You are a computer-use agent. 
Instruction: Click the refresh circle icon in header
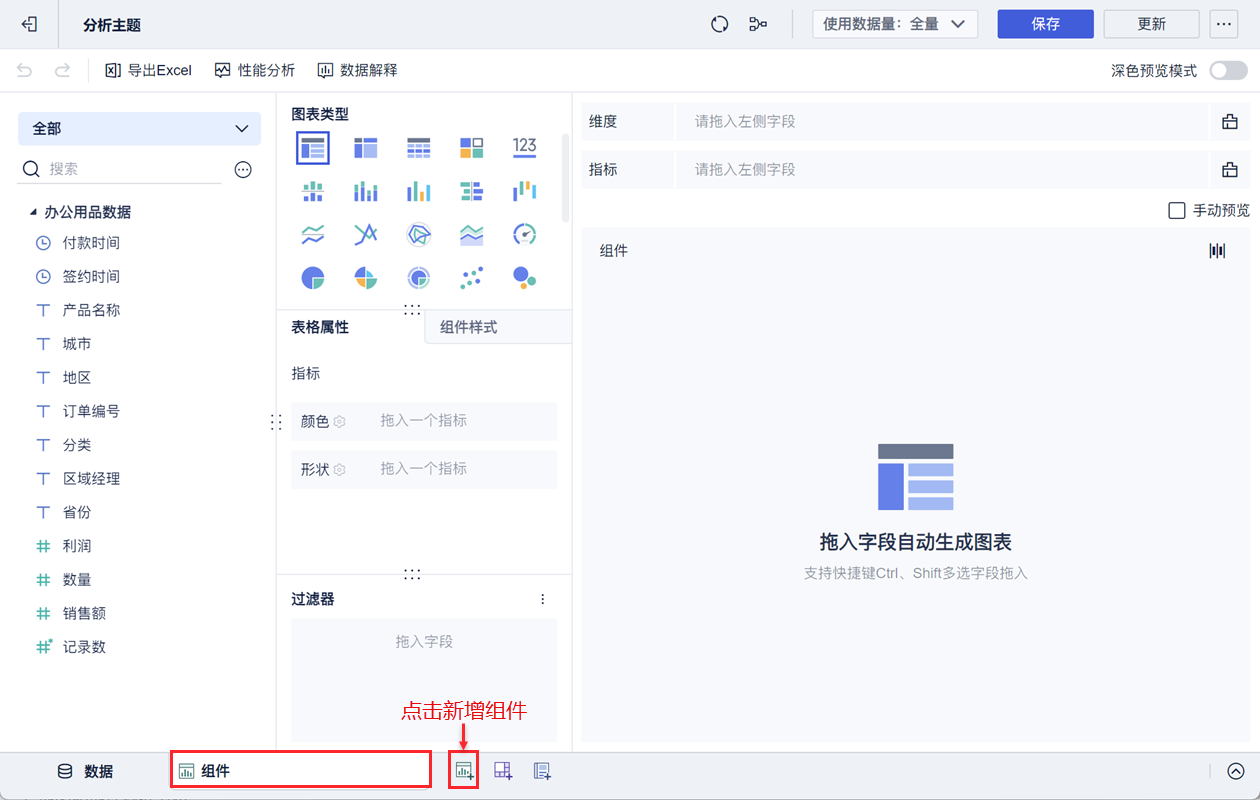tap(719, 24)
